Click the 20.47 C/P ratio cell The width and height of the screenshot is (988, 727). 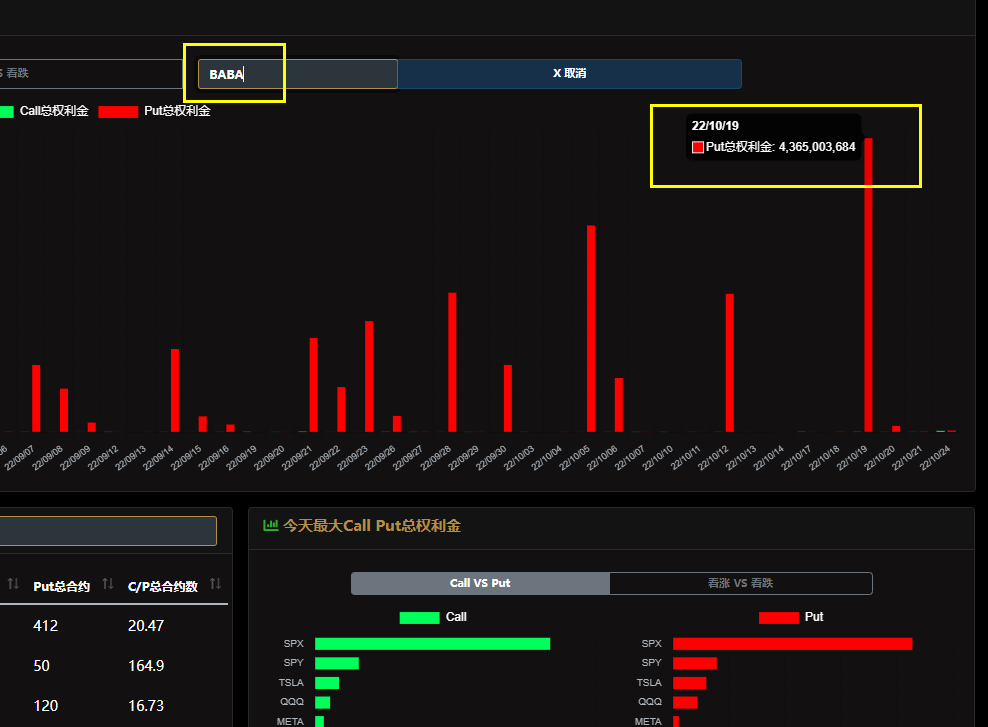click(146, 626)
